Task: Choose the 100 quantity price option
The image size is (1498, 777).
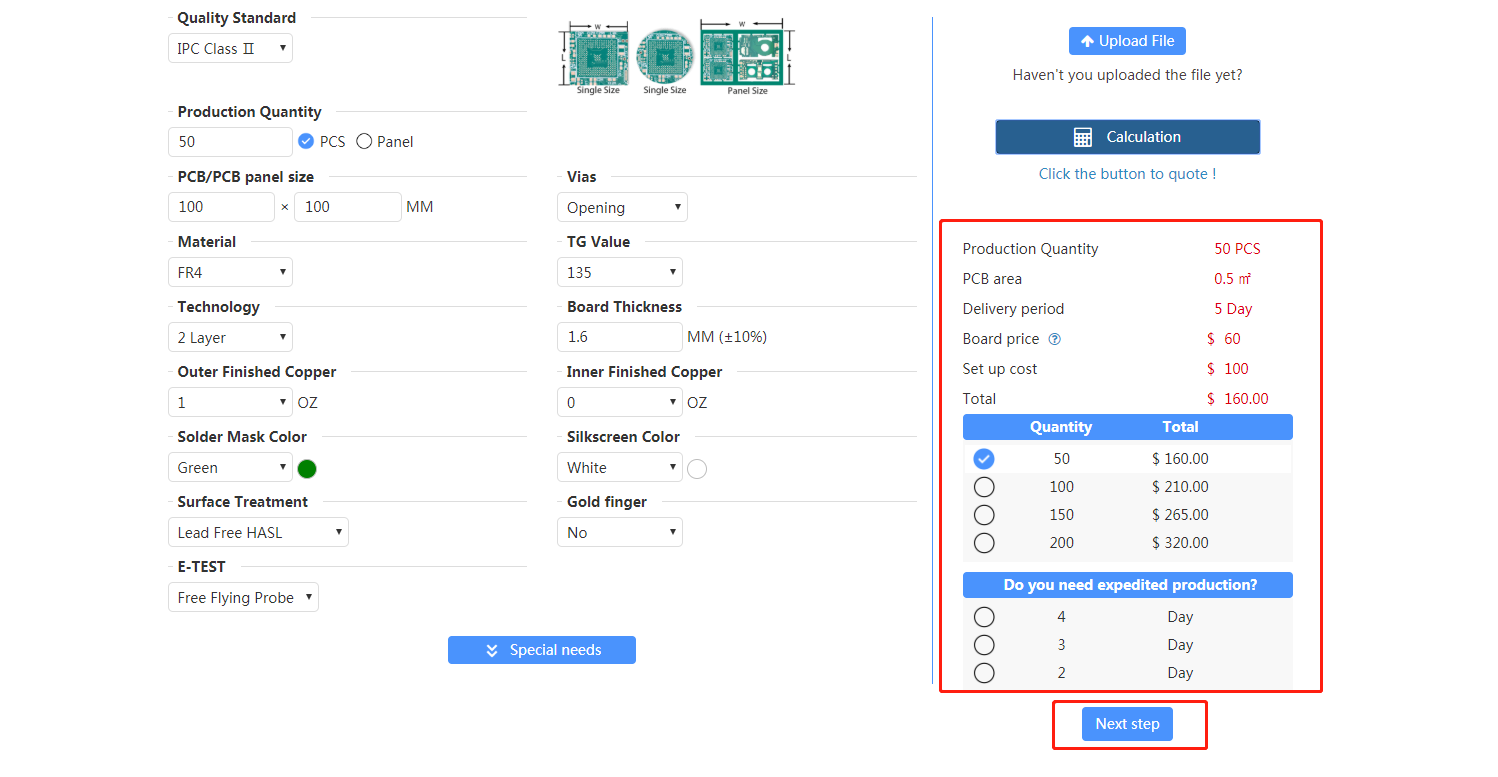Action: point(984,487)
